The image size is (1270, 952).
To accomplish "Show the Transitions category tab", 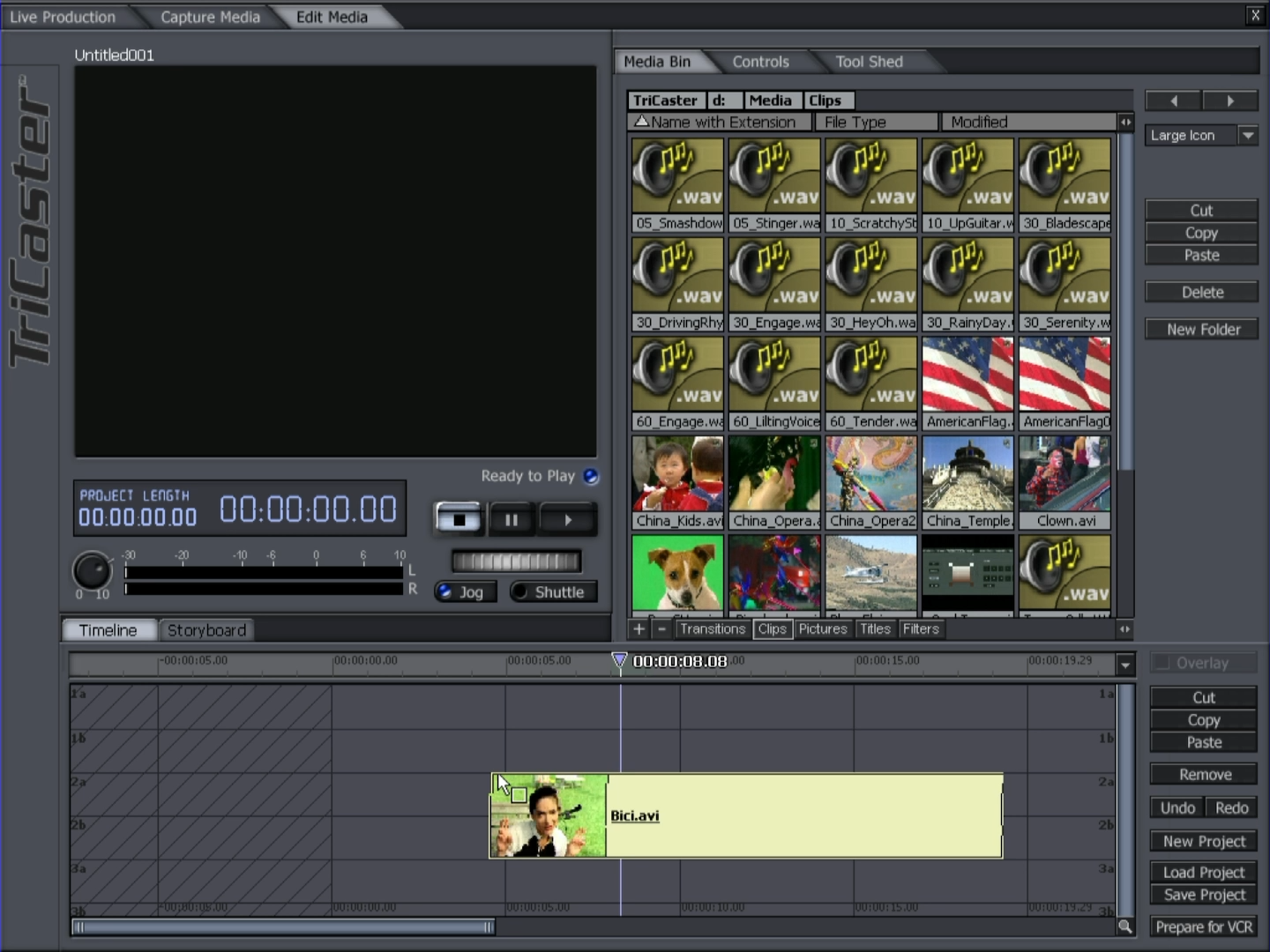I will [713, 628].
